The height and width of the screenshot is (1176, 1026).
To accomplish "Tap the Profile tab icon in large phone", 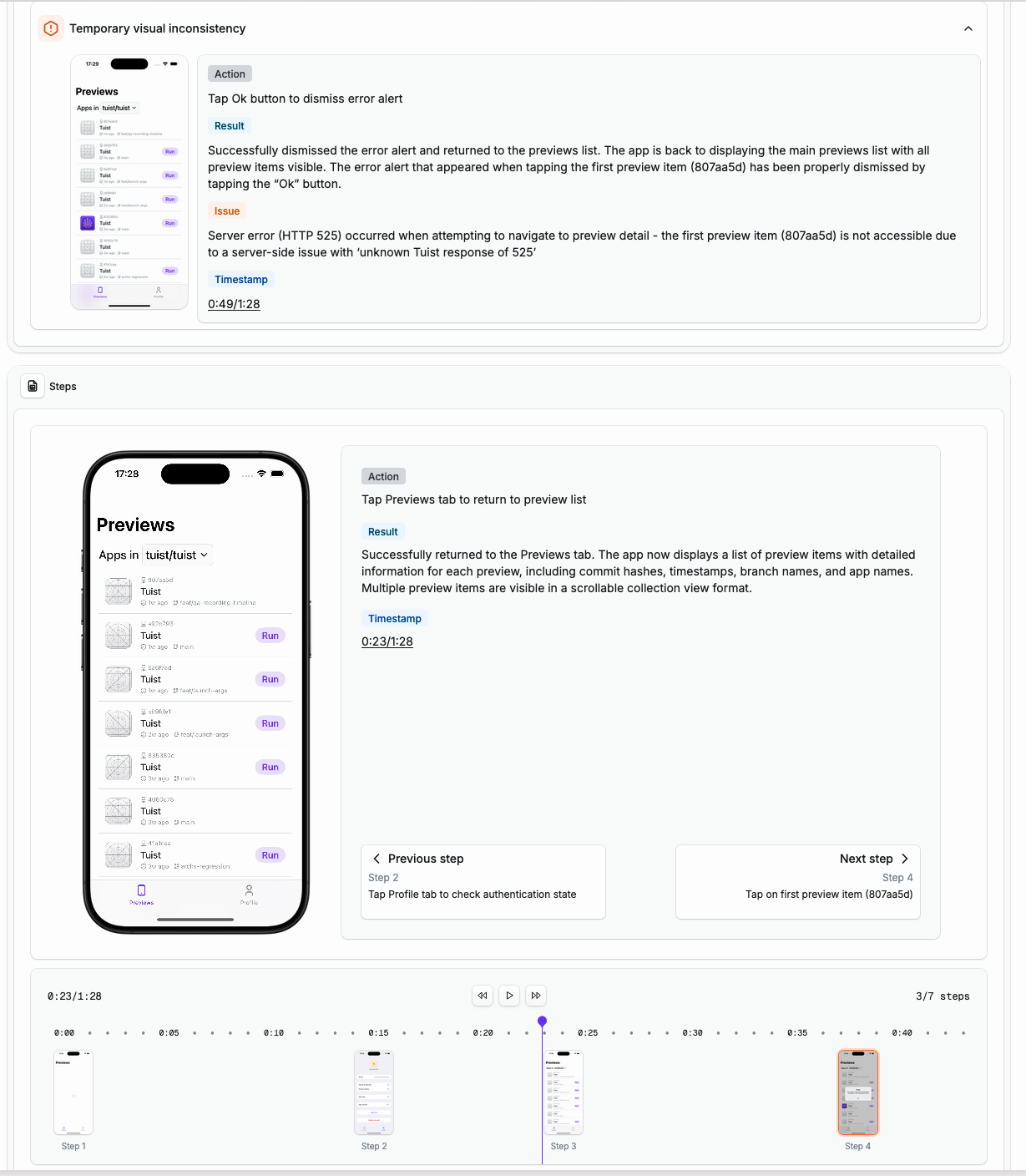I will click(249, 891).
